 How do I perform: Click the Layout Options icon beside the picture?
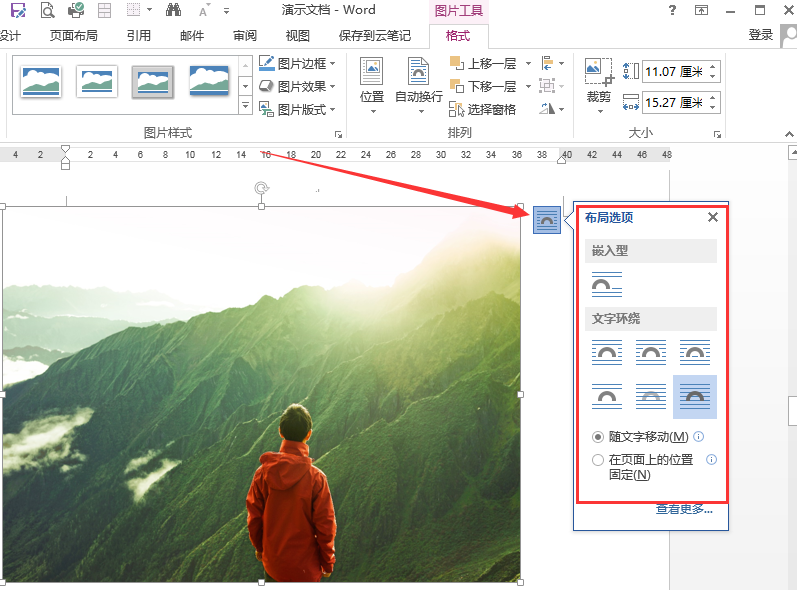546,220
